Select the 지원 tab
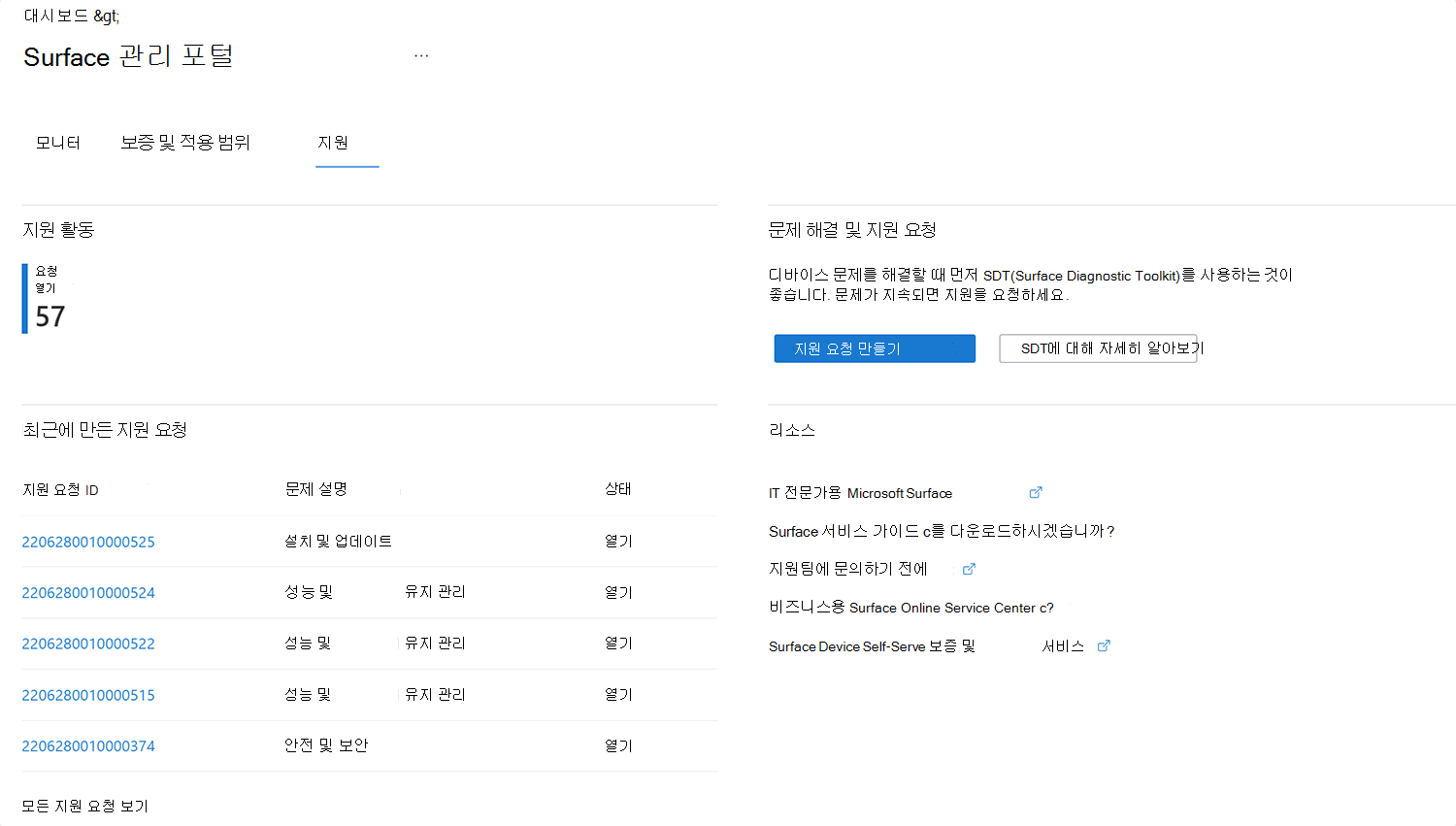This screenshot has height=826, width=1456. coord(333,143)
